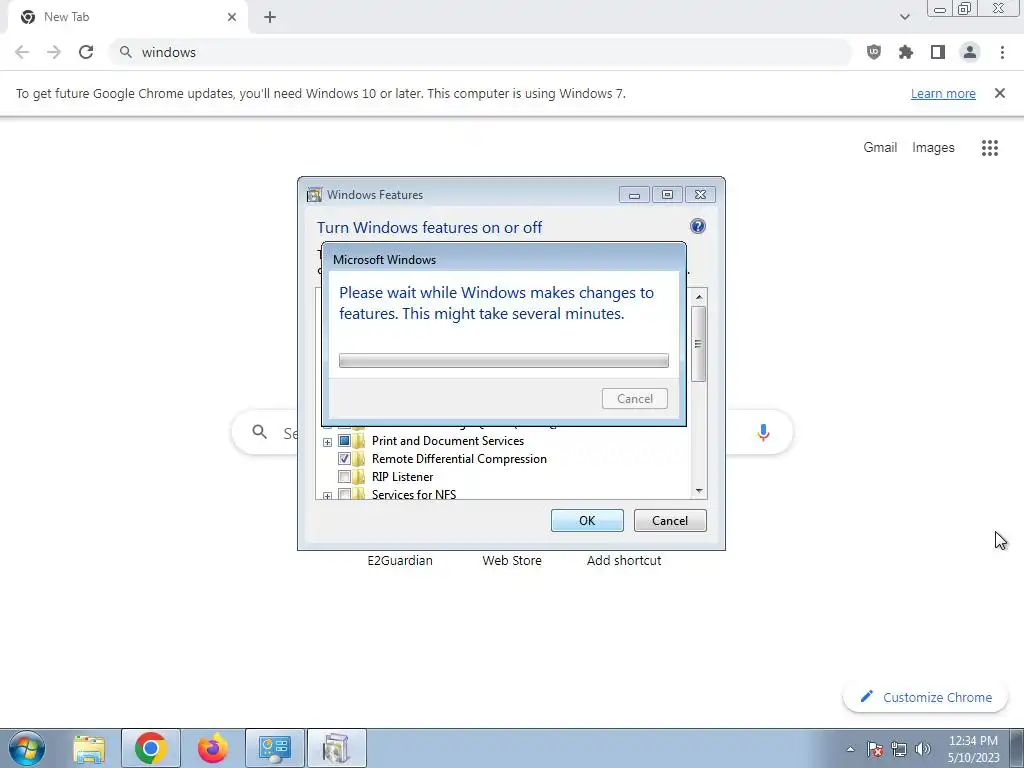Open the Images link

tap(933, 148)
